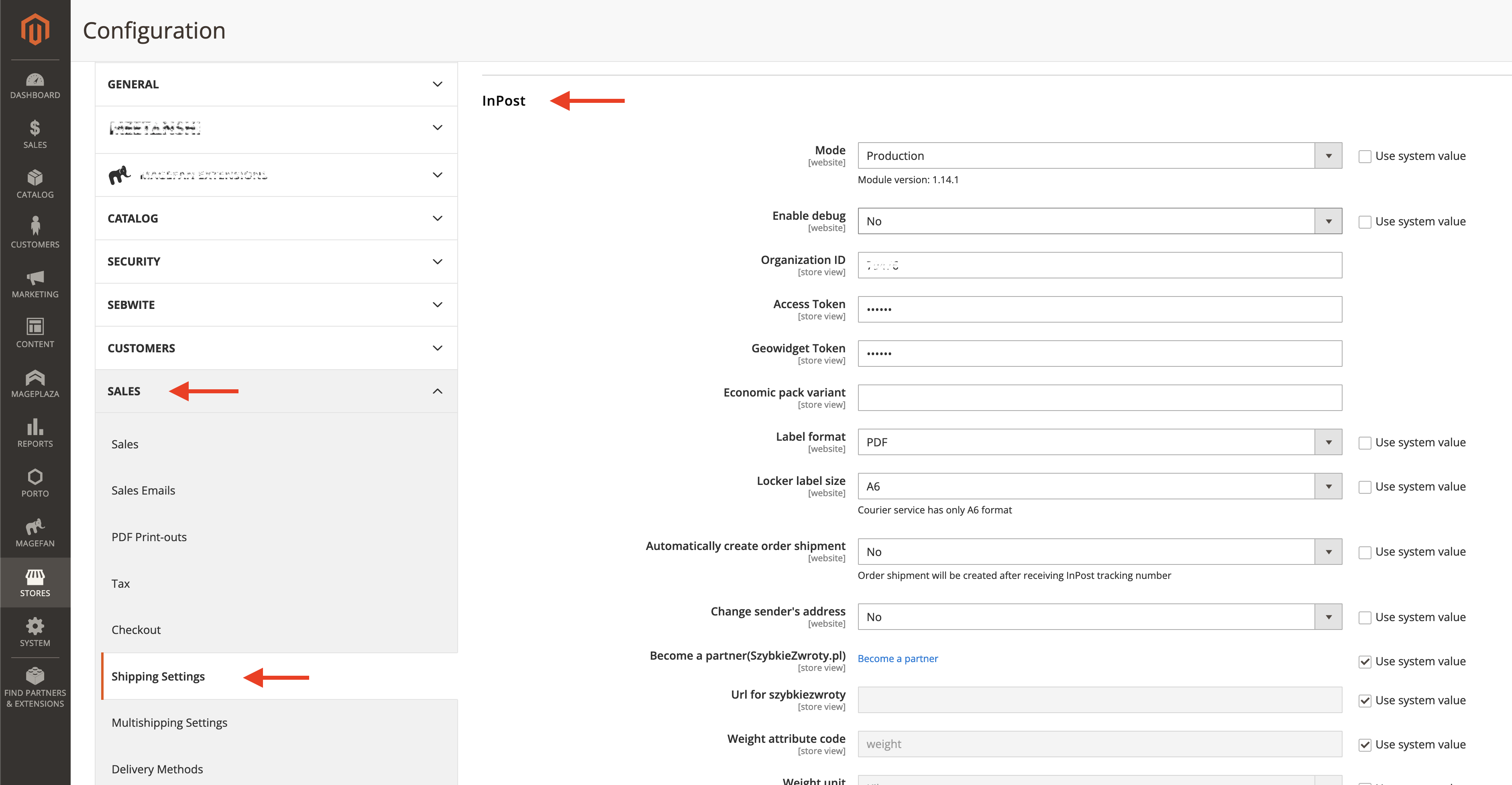Image resolution: width=1512 pixels, height=785 pixels.
Task: Open the Porto hexagon icon menu
Action: [35, 483]
